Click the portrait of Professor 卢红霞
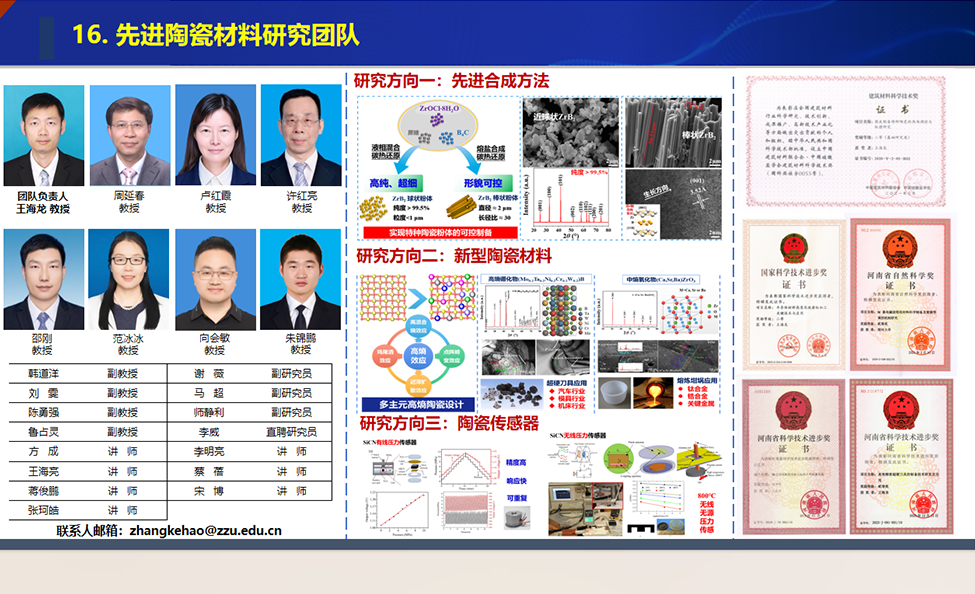Image resolution: width=975 pixels, height=594 pixels. [216, 135]
